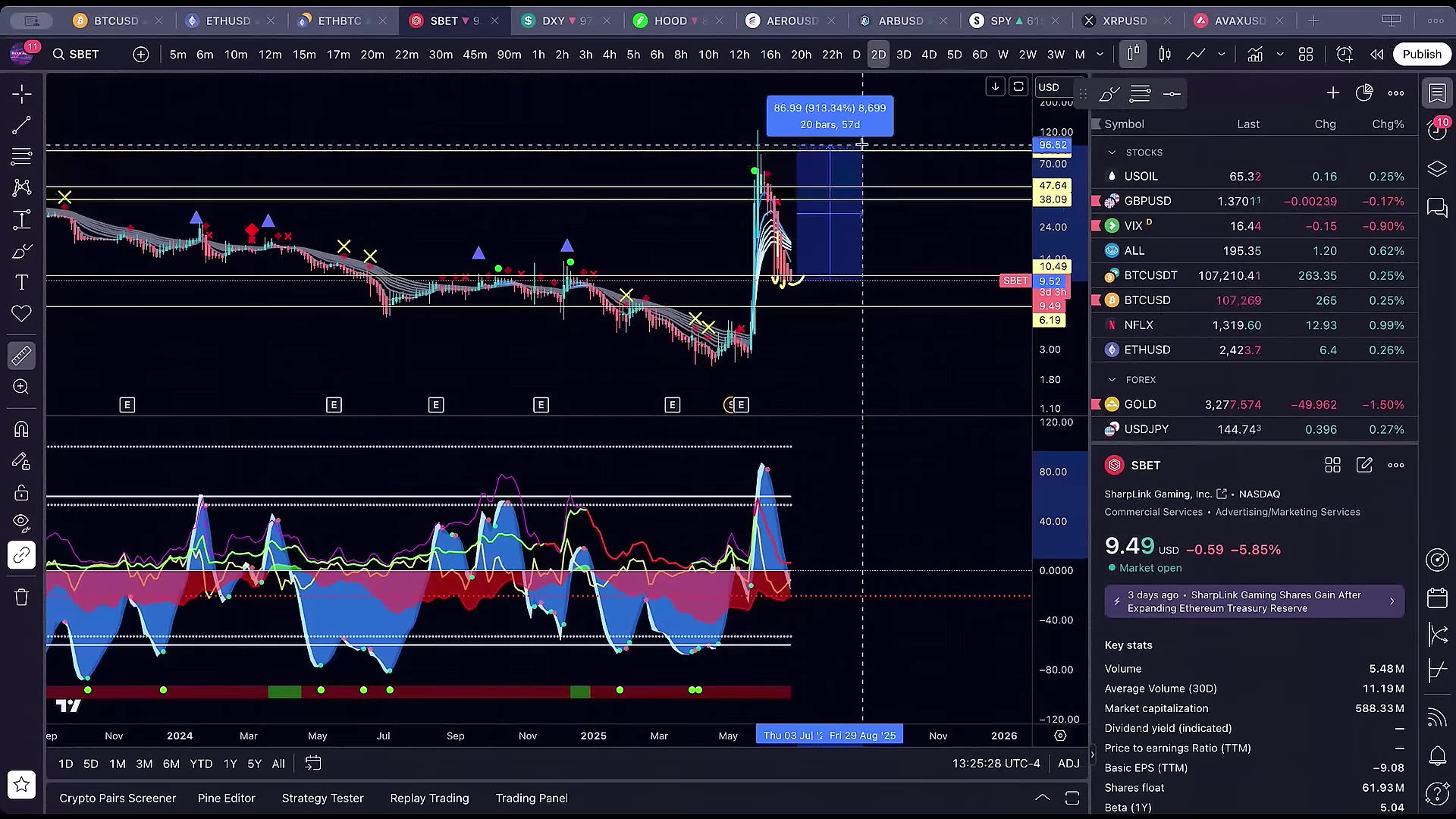Screen dimensions: 1456x819
Task: Open the Pine Editor panel tab
Action: point(226,798)
